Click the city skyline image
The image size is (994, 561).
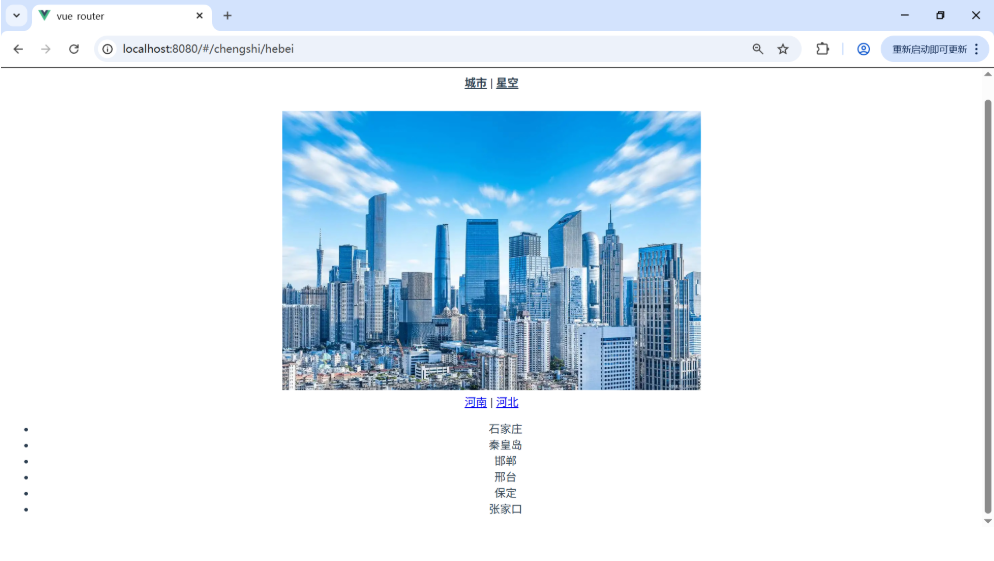click(491, 250)
